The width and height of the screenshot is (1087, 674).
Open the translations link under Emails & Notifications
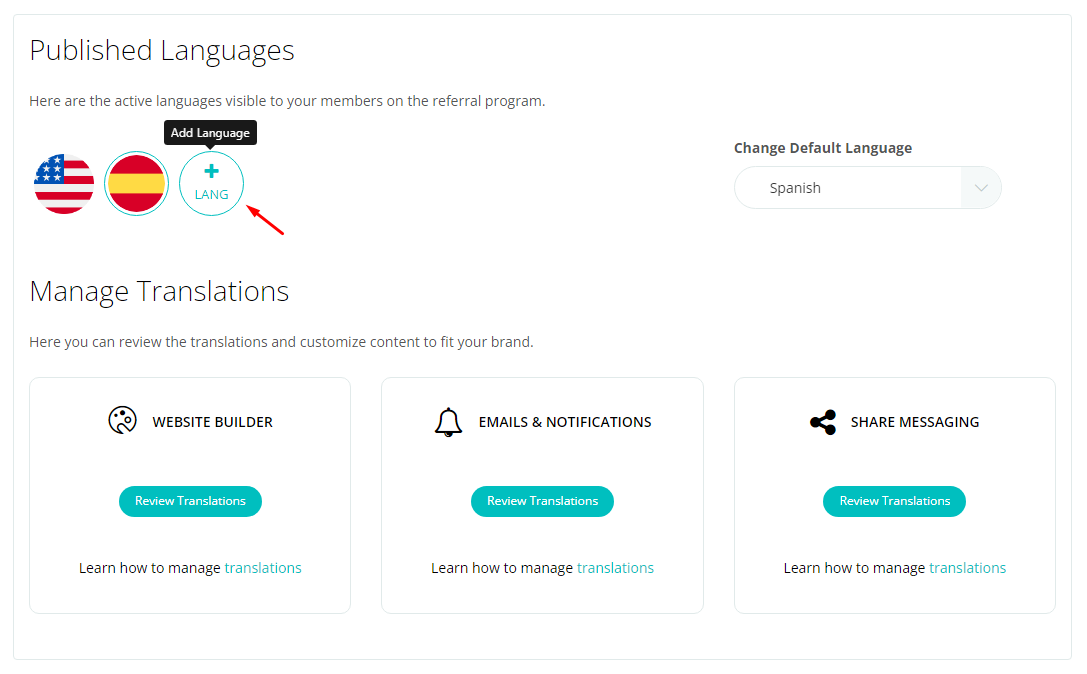(615, 567)
